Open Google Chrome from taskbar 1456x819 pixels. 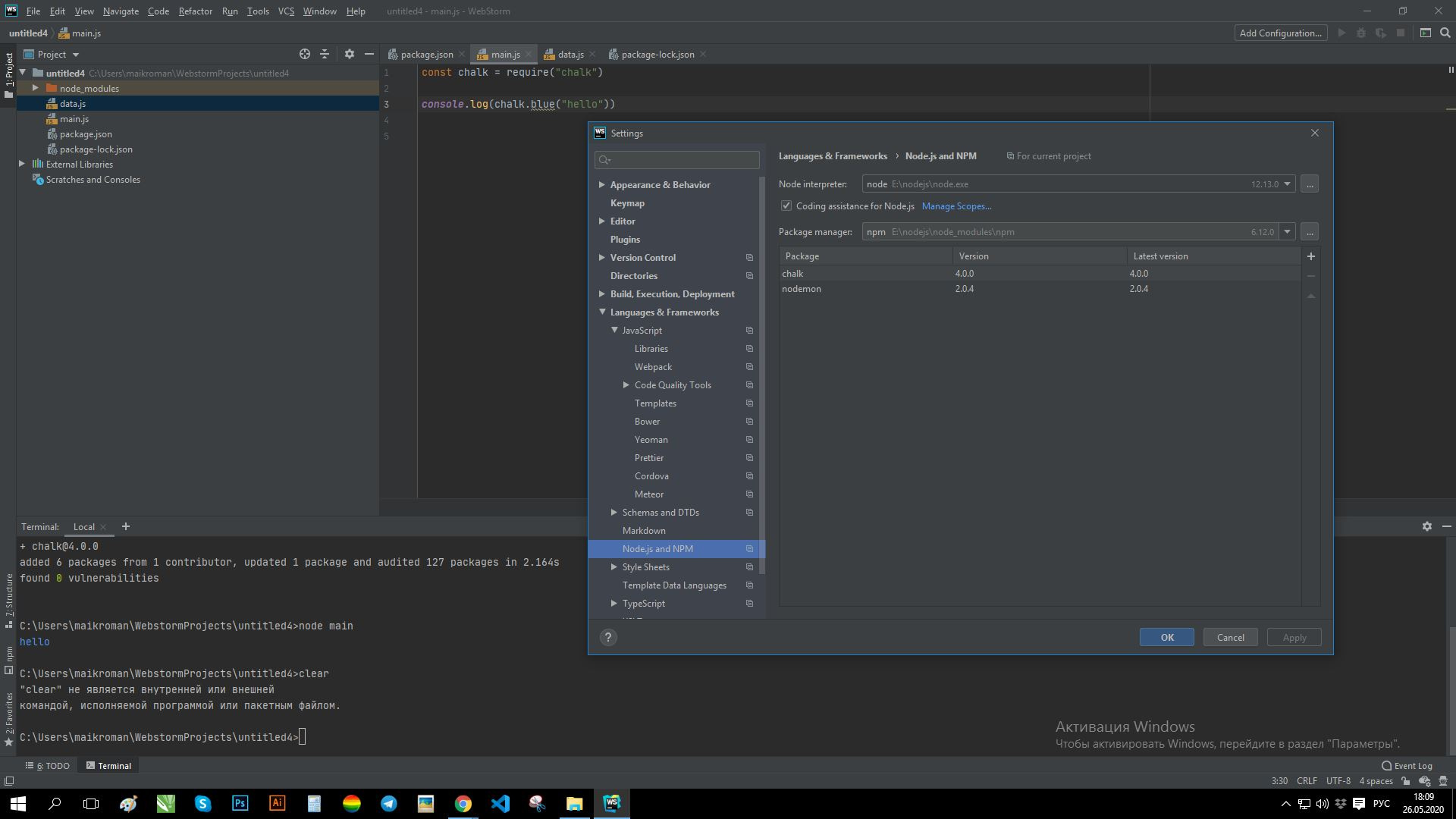coord(463,803)
